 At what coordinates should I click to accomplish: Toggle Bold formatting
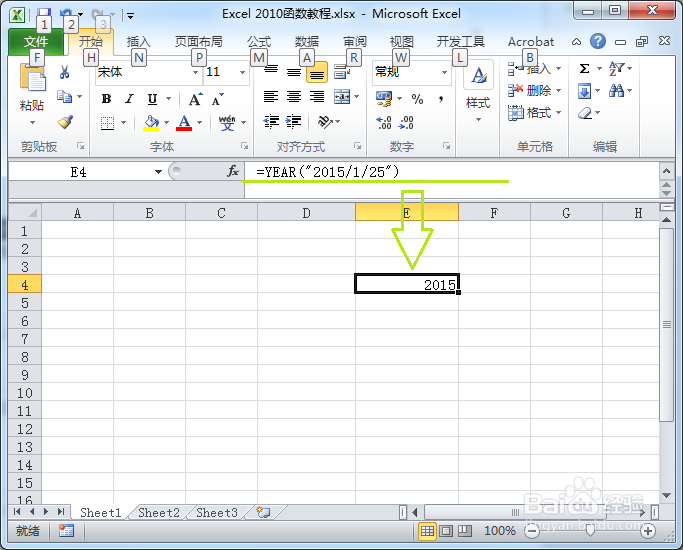tap(106, 99)
